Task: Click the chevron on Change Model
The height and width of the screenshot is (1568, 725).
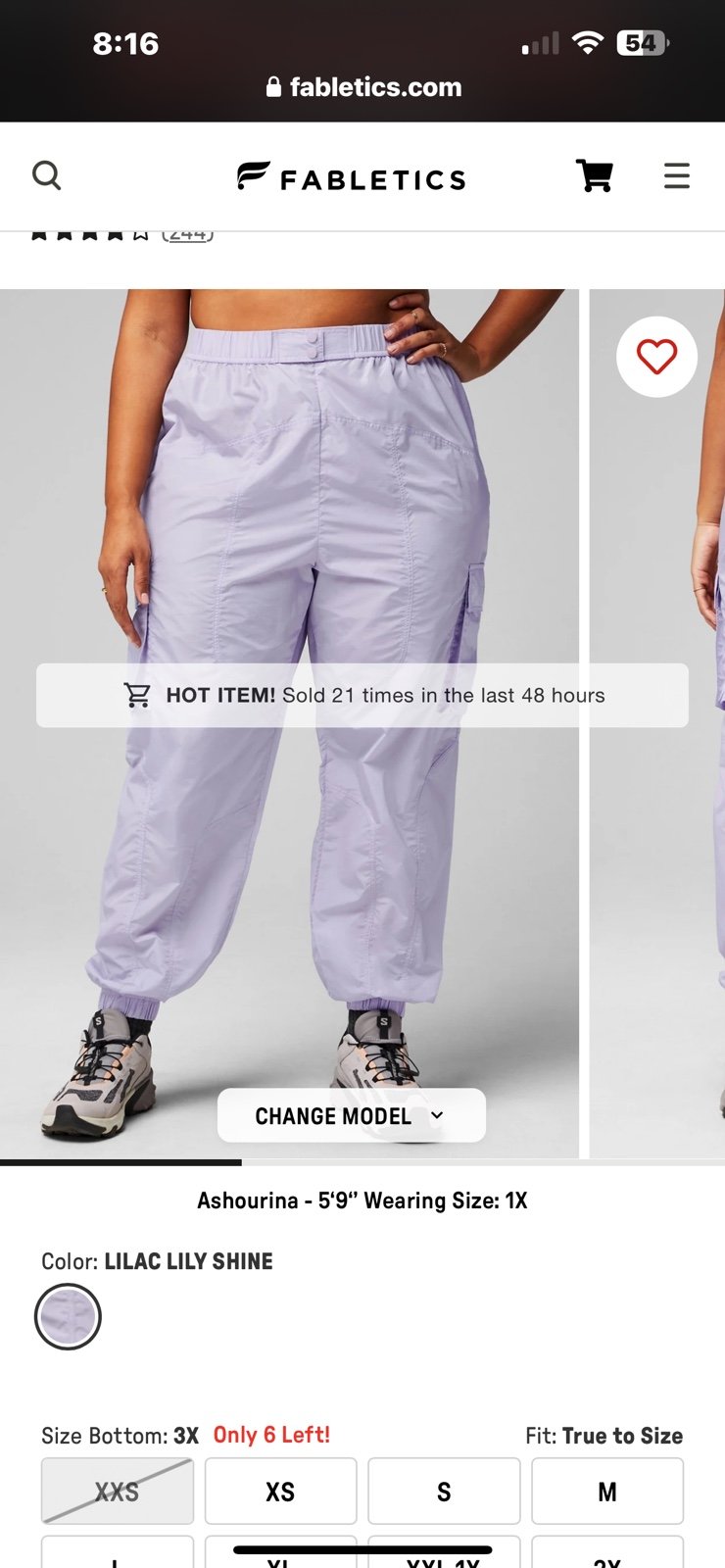Action: click(437, 1115)
